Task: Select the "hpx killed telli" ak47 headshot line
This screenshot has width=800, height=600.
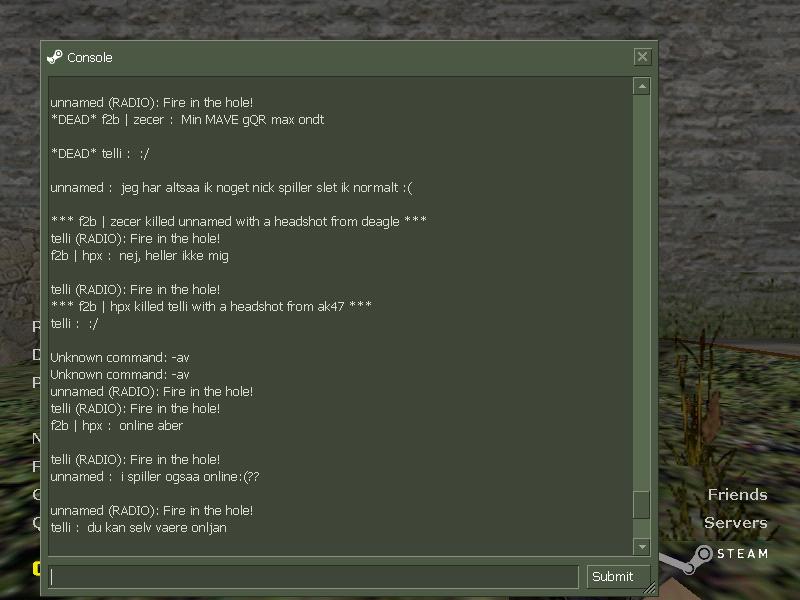Action: point(211,307)
